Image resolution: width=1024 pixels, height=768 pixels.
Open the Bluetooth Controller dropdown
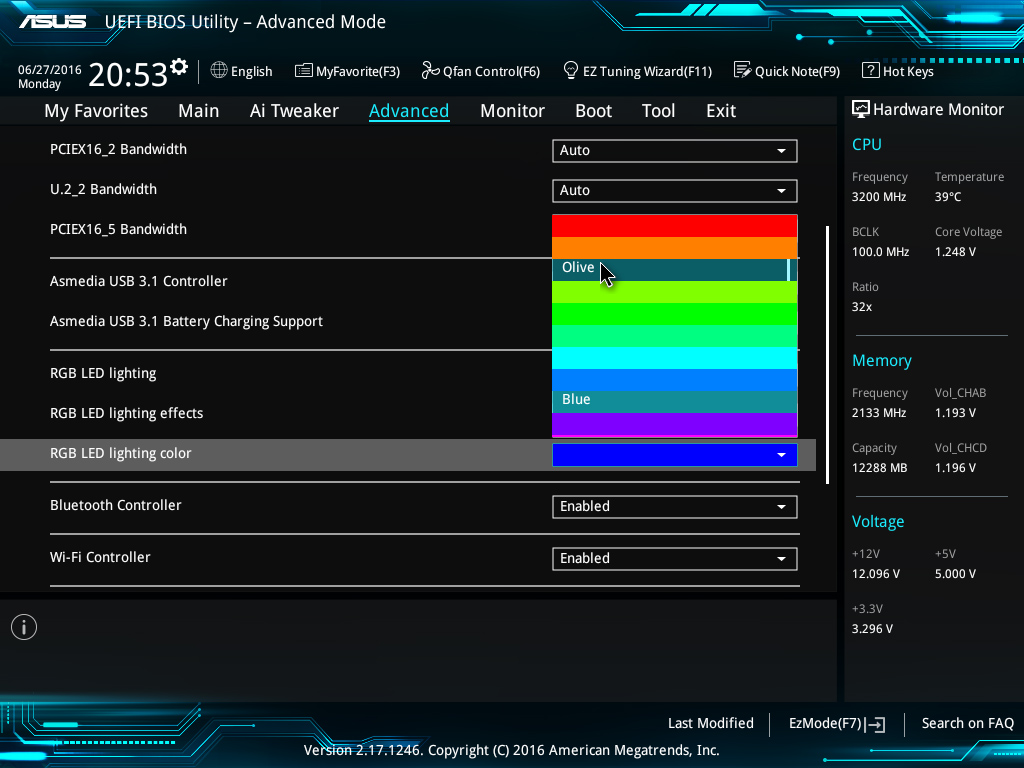click(675, 507)
